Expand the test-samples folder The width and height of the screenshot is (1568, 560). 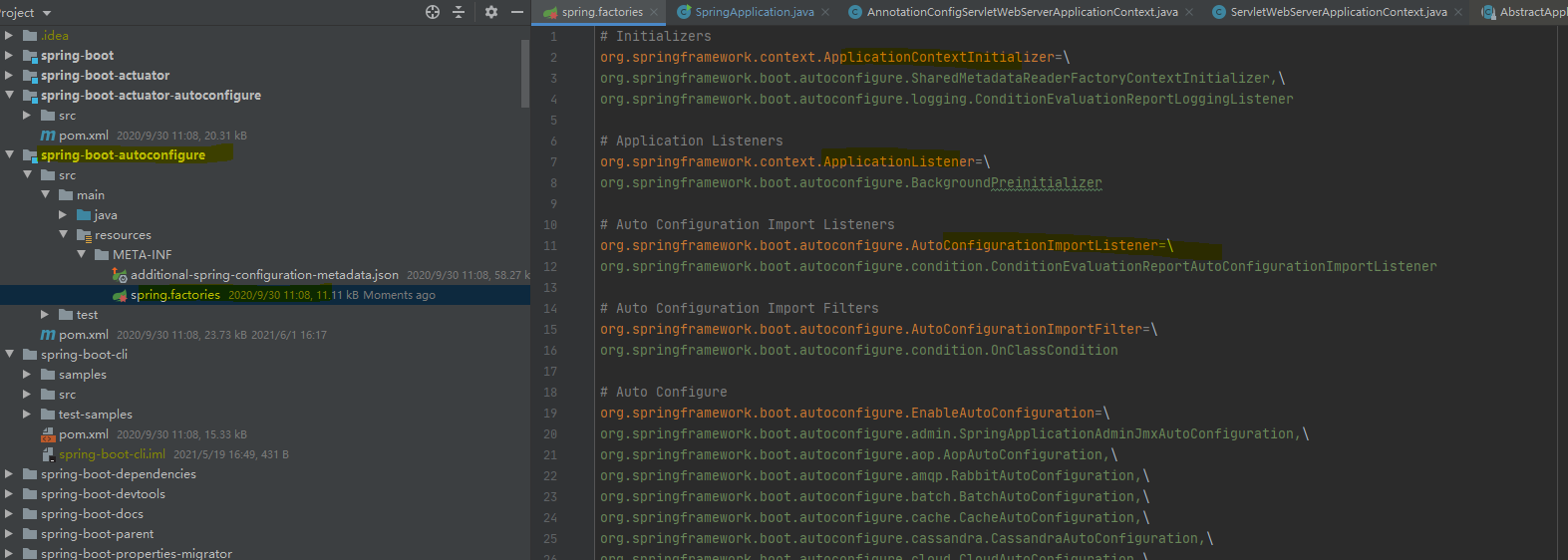(x=27, y=414)
